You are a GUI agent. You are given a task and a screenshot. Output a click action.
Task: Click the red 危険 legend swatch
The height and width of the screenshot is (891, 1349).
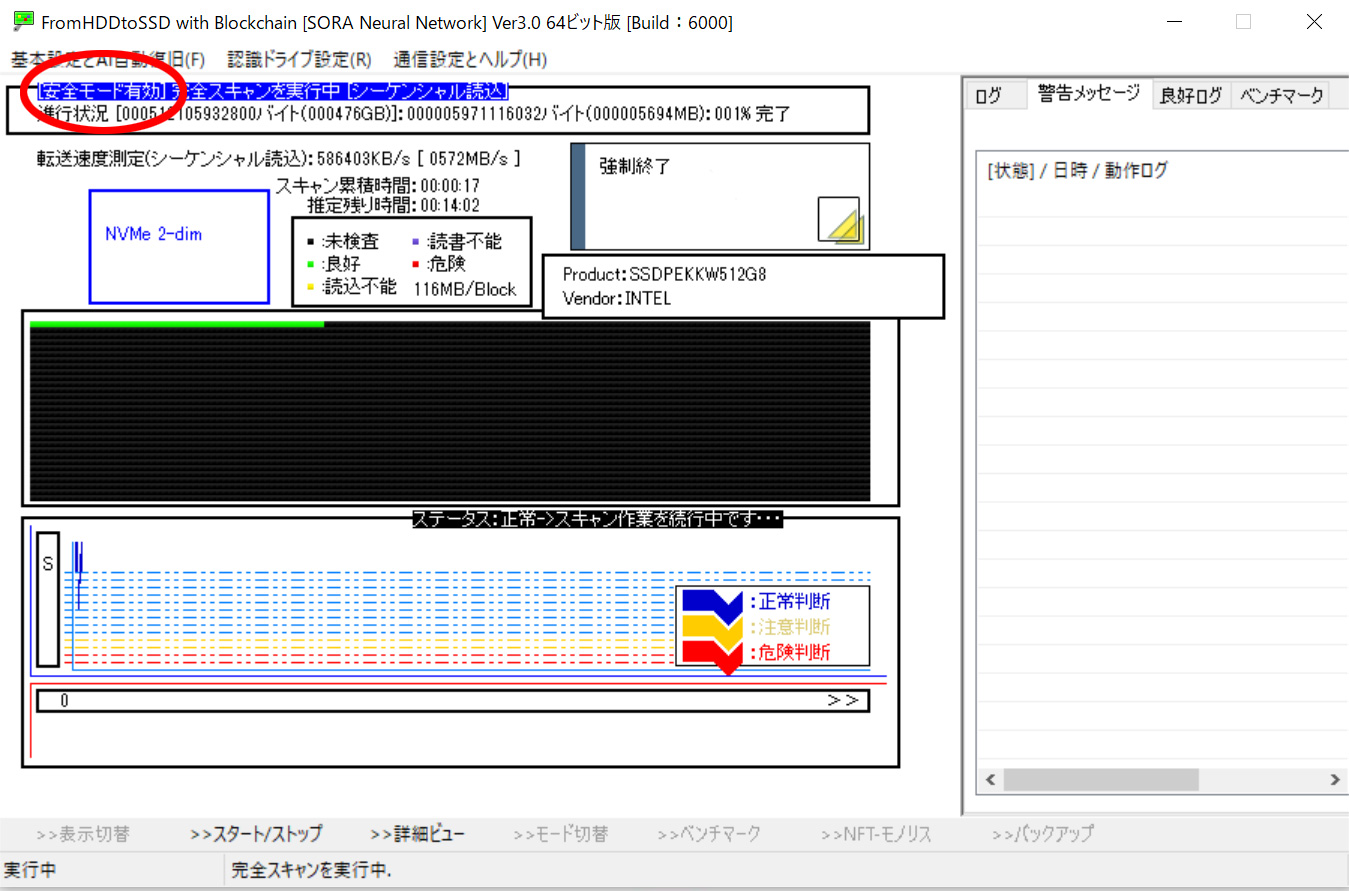pyautogui.click(x=416, y=265)
